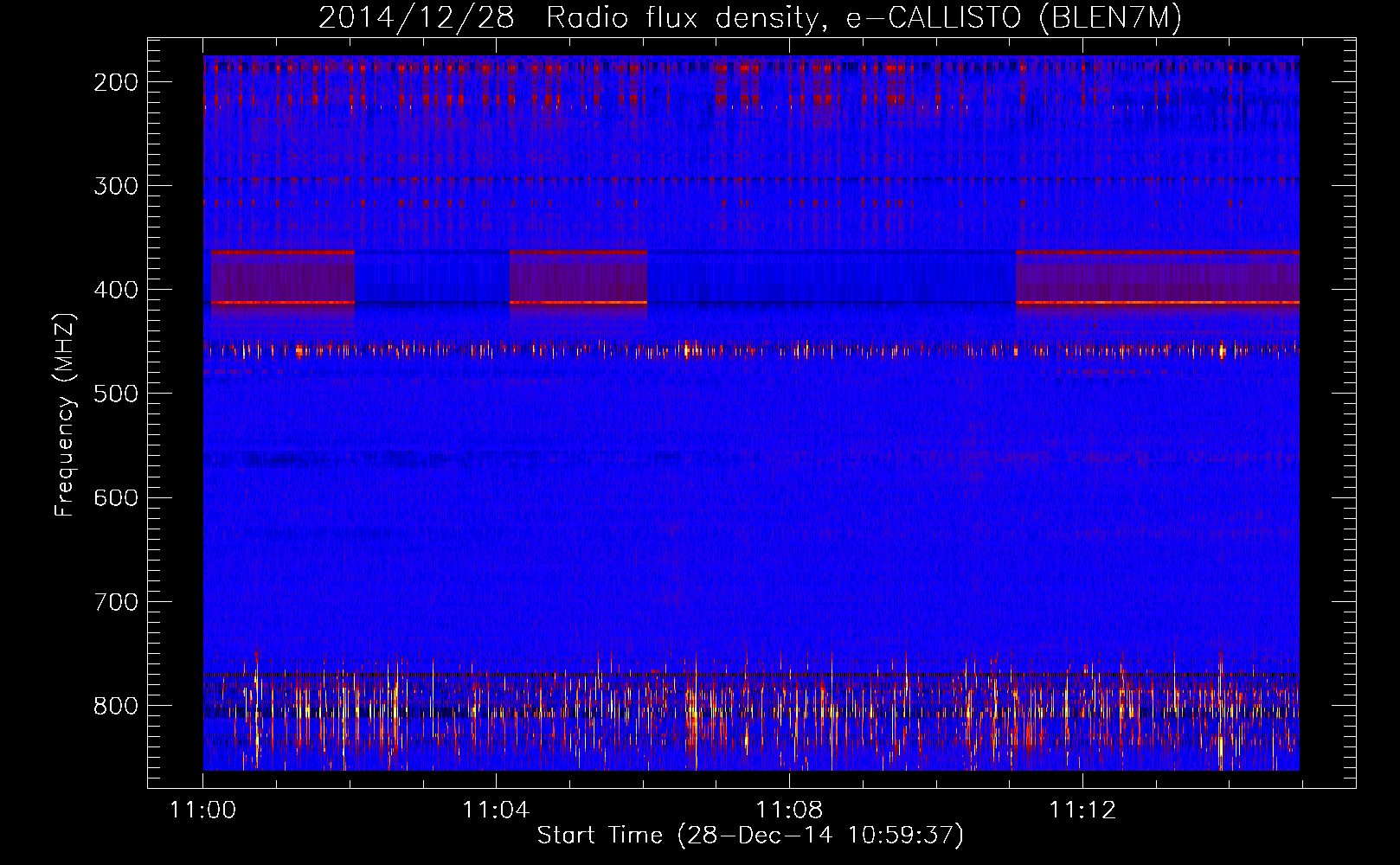Click the plot title "2014/12/28 Radio flux density, e-CALLISTO (BLEN7M)"
Viewport: 1400px width, 865px height.
click(750, 18)
